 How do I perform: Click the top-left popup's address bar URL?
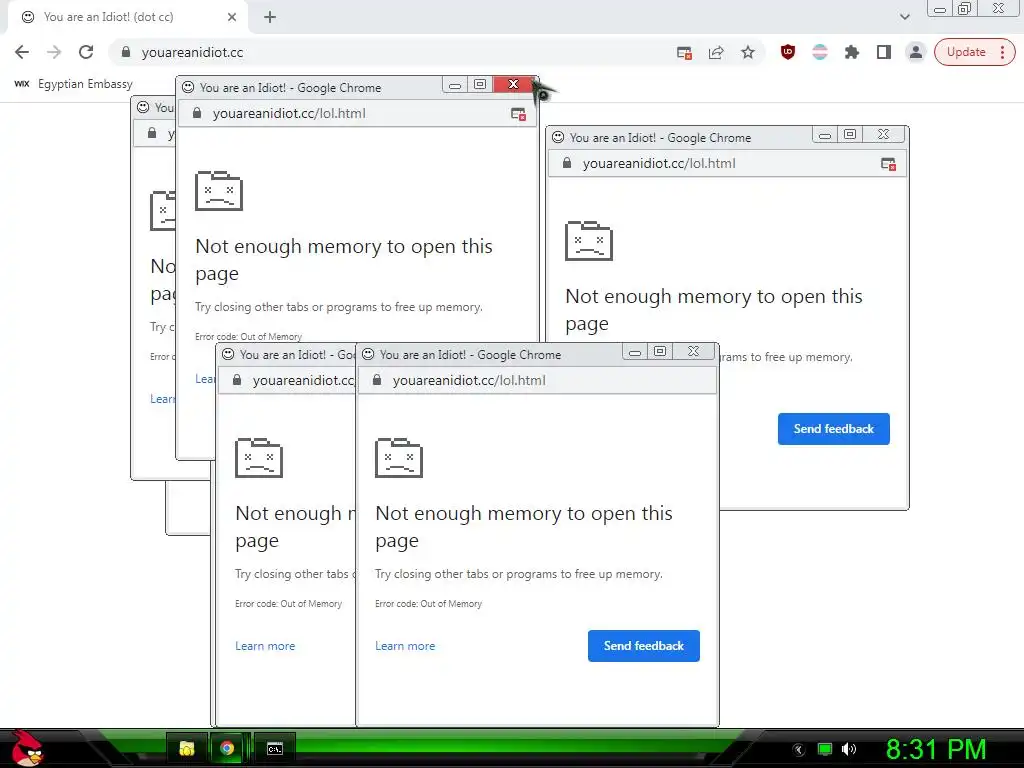289,114
